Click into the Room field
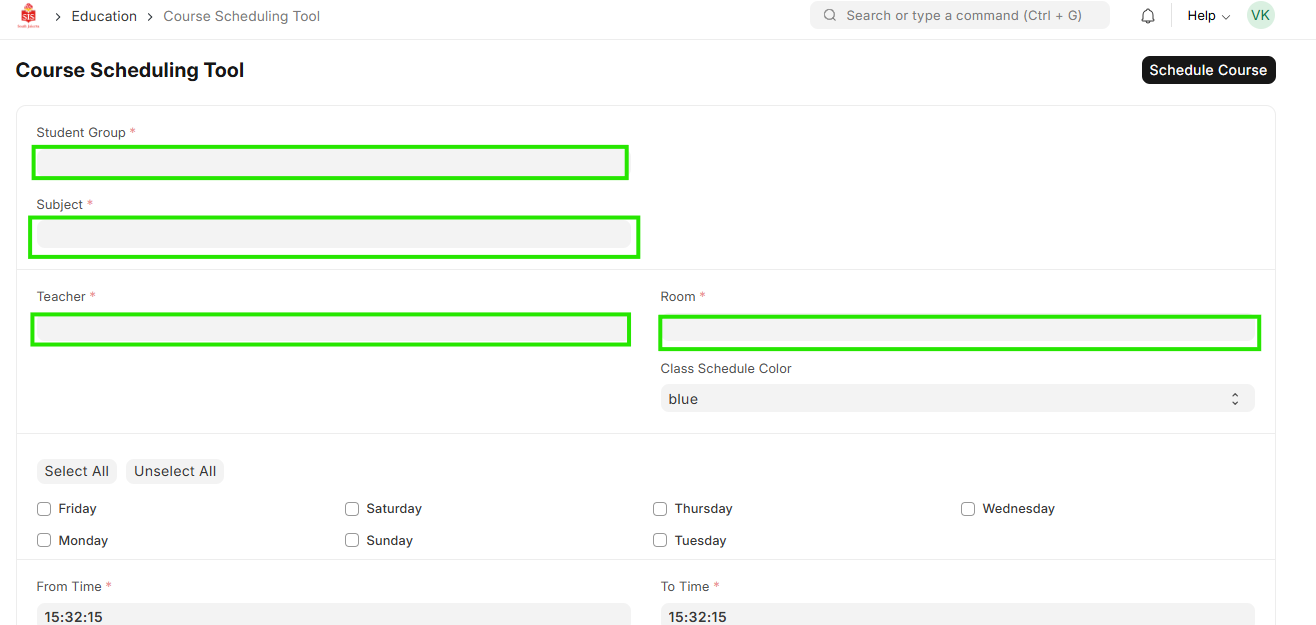Image resolution: width=1316 pixels, height=625 pixels. [x=958, y=333]
